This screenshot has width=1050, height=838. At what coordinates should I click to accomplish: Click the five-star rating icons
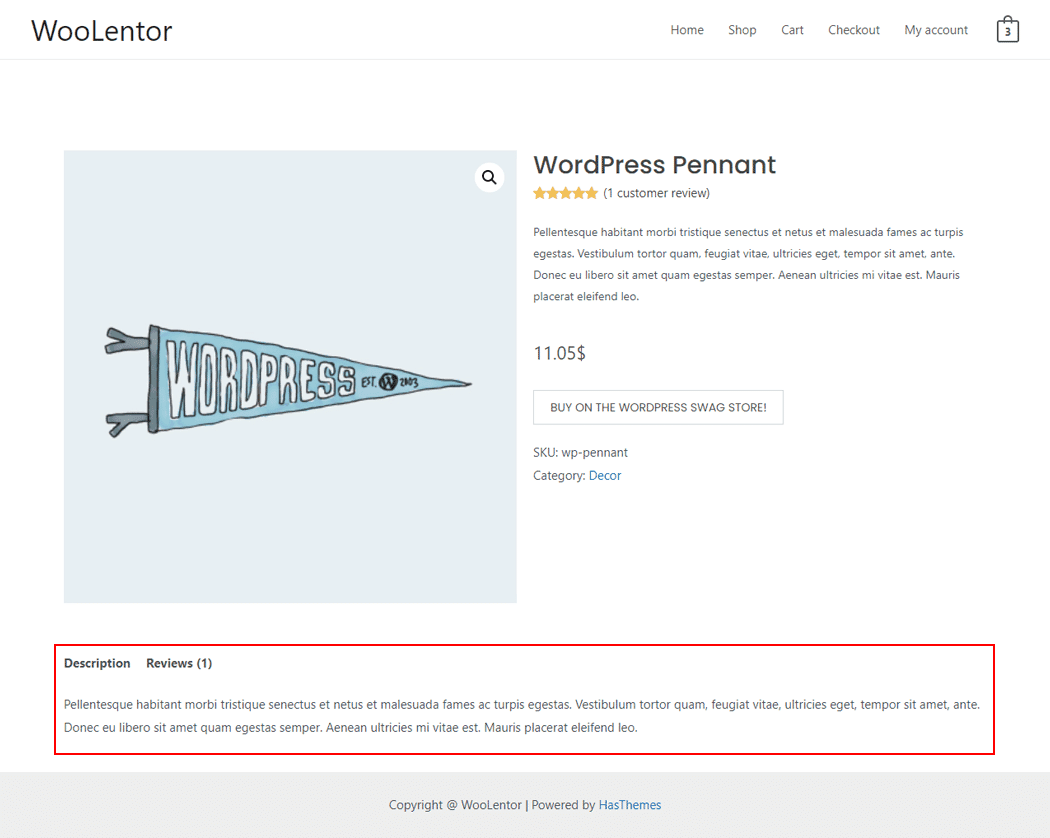point(565,193)
